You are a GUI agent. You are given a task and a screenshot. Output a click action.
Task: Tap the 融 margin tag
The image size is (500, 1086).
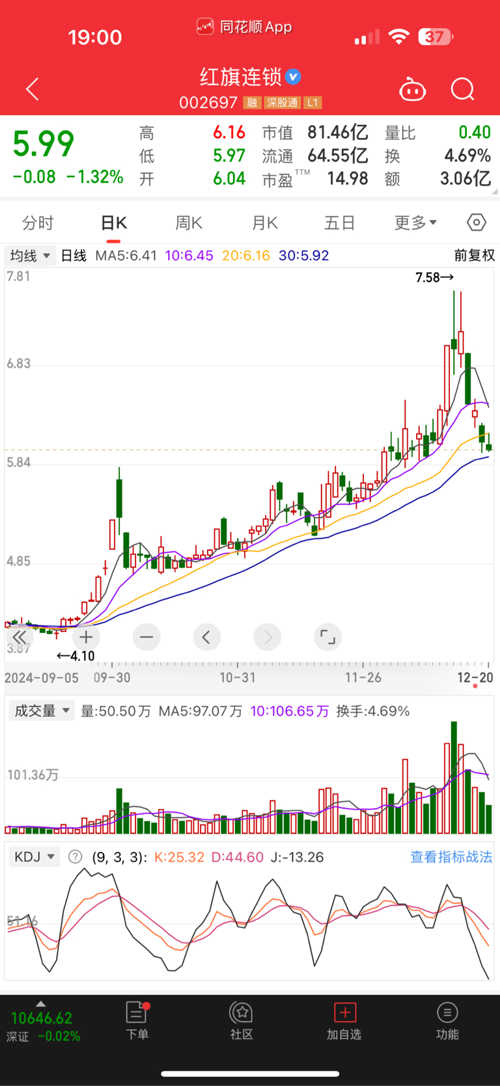[x=250, y=103]
